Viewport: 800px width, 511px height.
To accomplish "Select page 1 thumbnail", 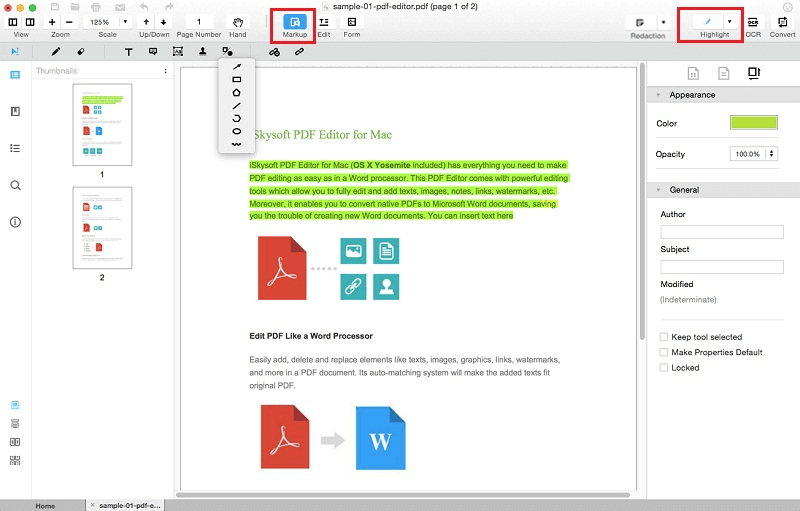I will pos(102,125).
